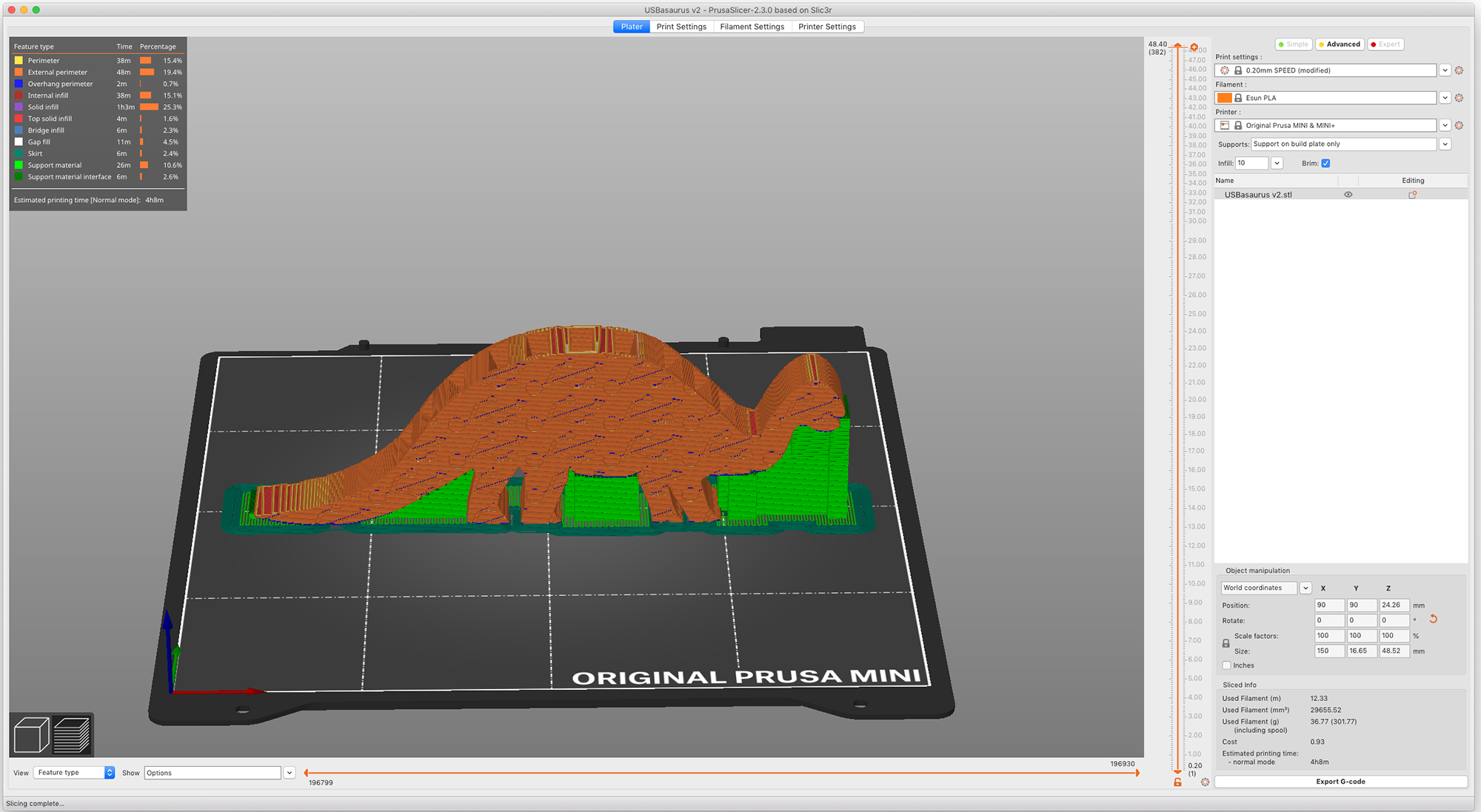This screenshot has width=1481, height=812.
Task: Switch to sliced layers preview icon
Action: pyautogui.click(x=72, y=735)
